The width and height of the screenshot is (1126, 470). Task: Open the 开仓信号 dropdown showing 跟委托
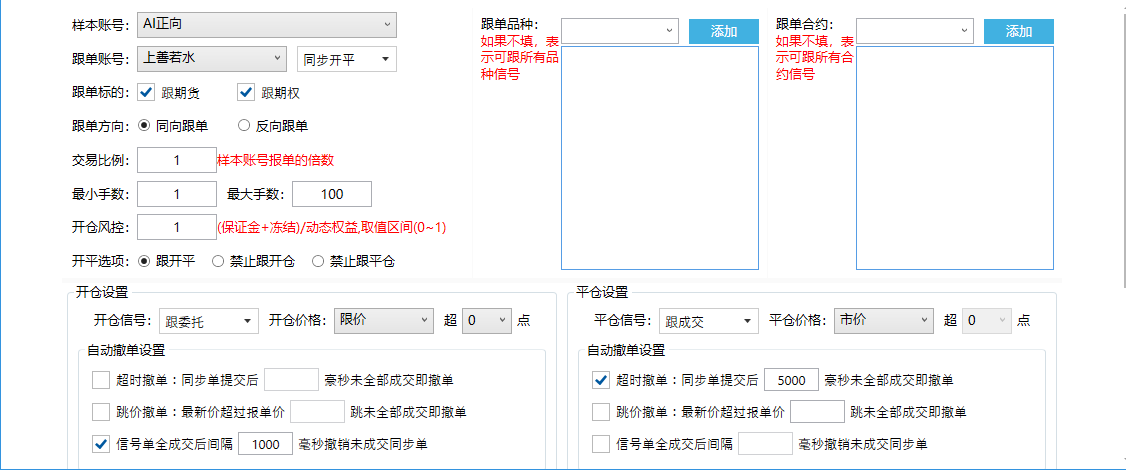click(208, 321)
